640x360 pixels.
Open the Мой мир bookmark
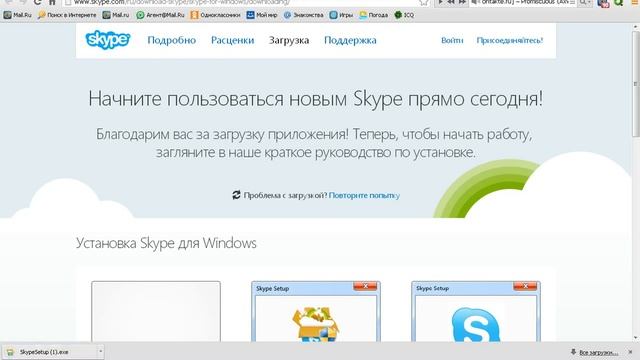click(262, 15)
